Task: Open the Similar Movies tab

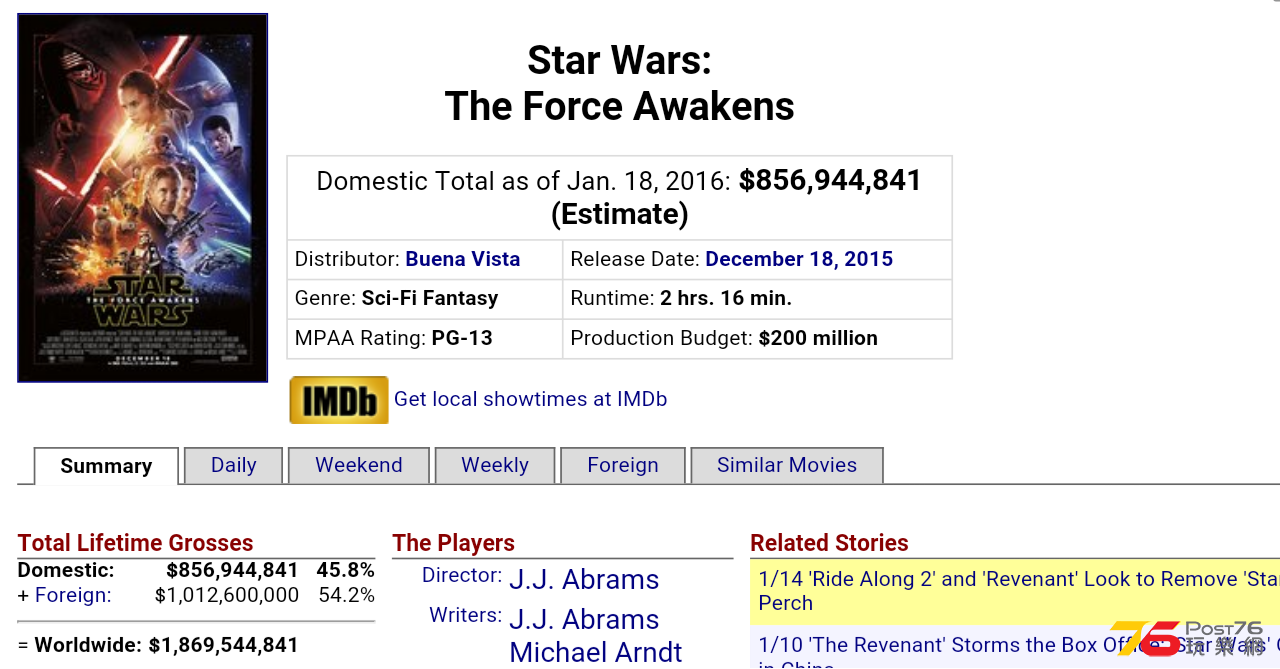Action: (787, 465)
